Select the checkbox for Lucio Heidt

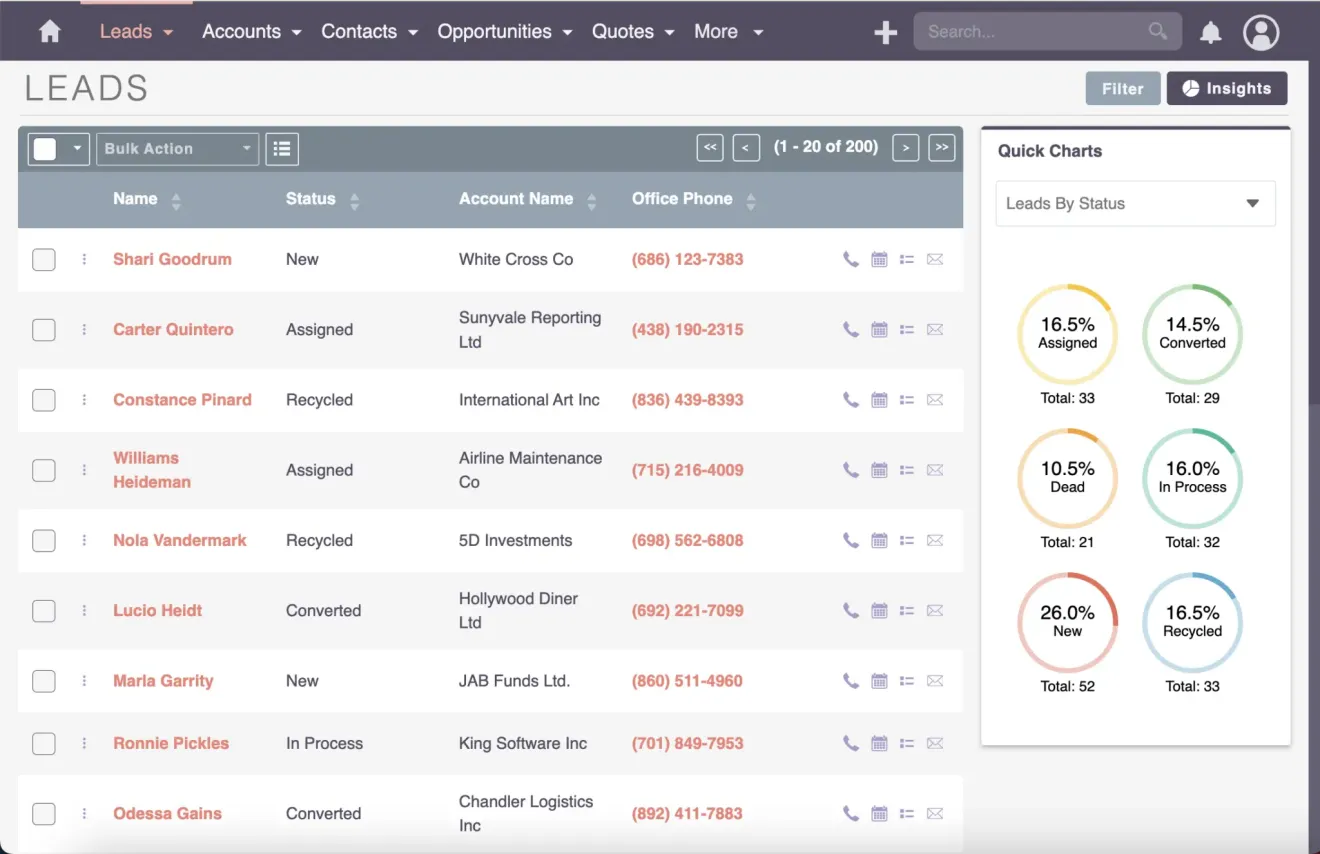click(x=43, y=610)
